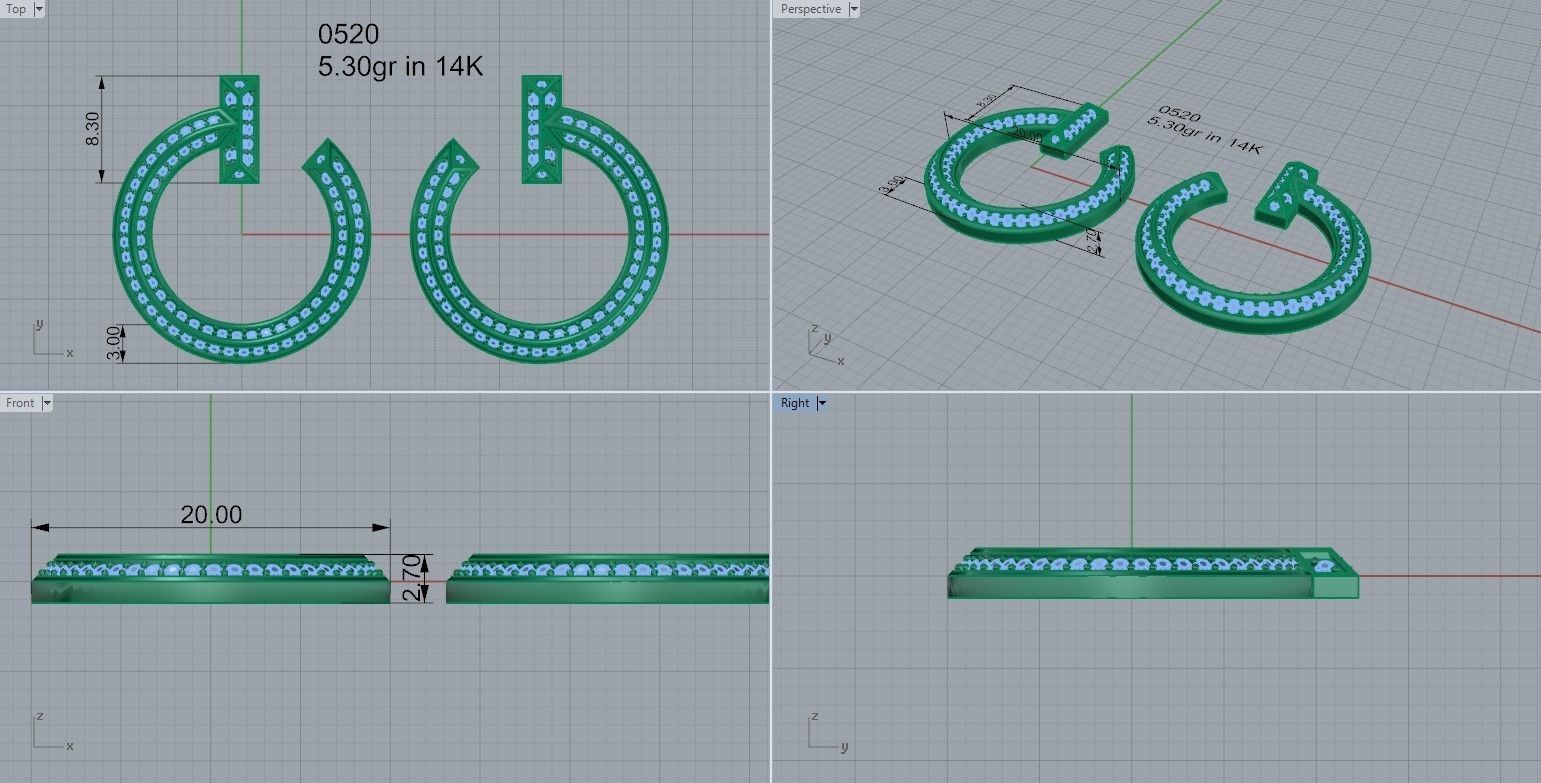Select the 20.00 dimension in Front view
Screen dimensions: 1541x783
tap(211, 514)
